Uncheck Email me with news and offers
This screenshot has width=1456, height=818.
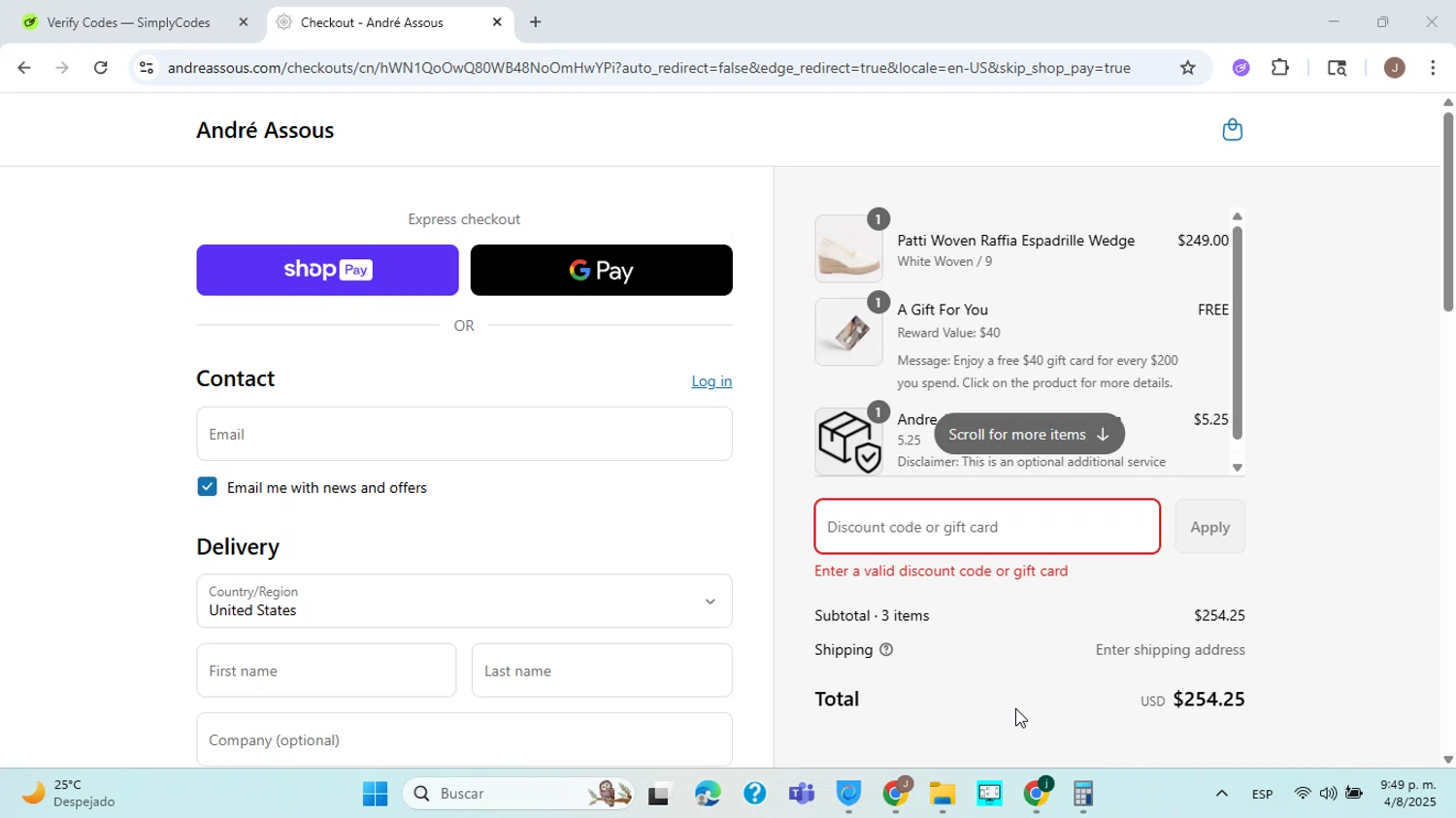207,487
